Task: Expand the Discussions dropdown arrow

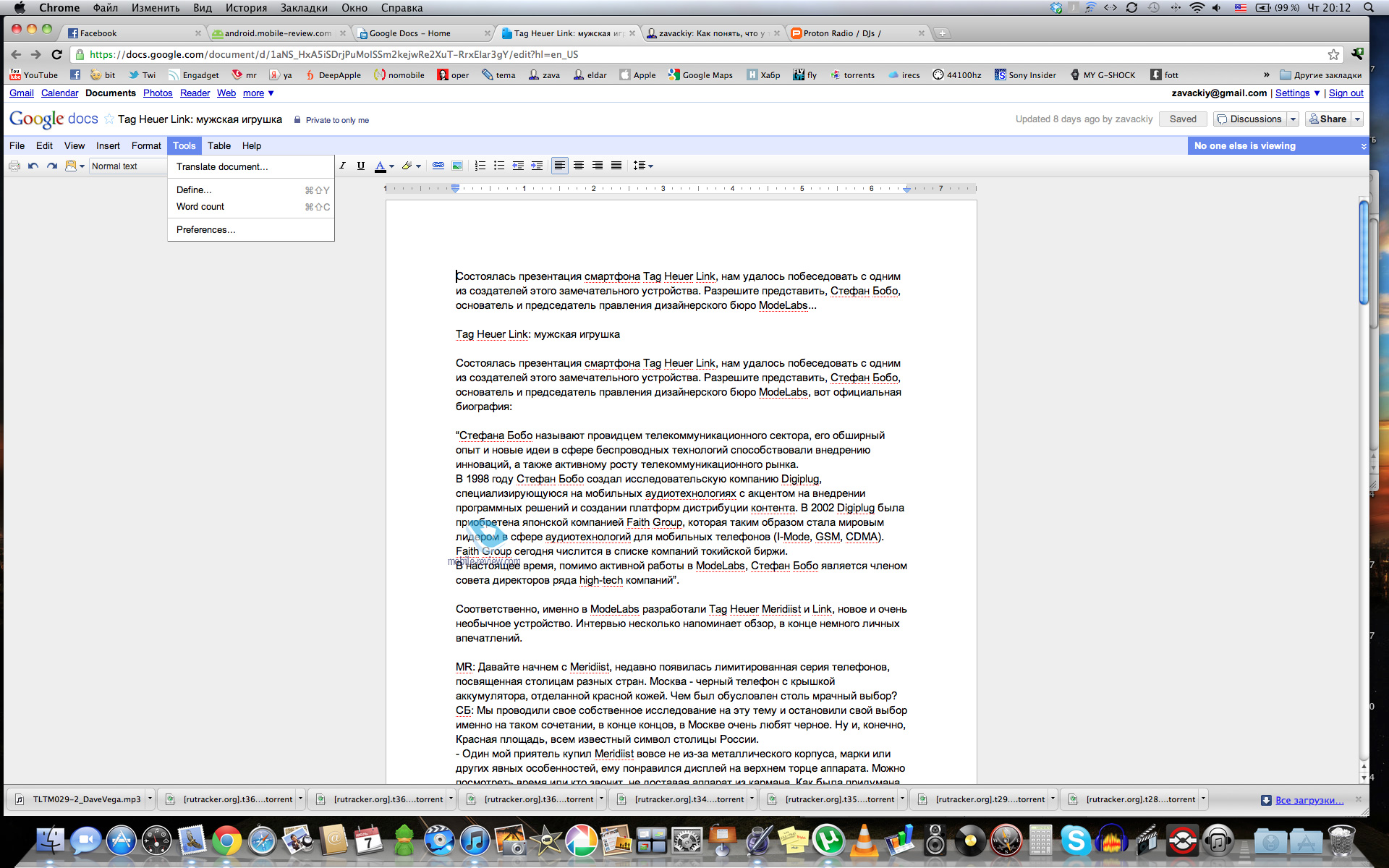Action: coord(1293,119)
